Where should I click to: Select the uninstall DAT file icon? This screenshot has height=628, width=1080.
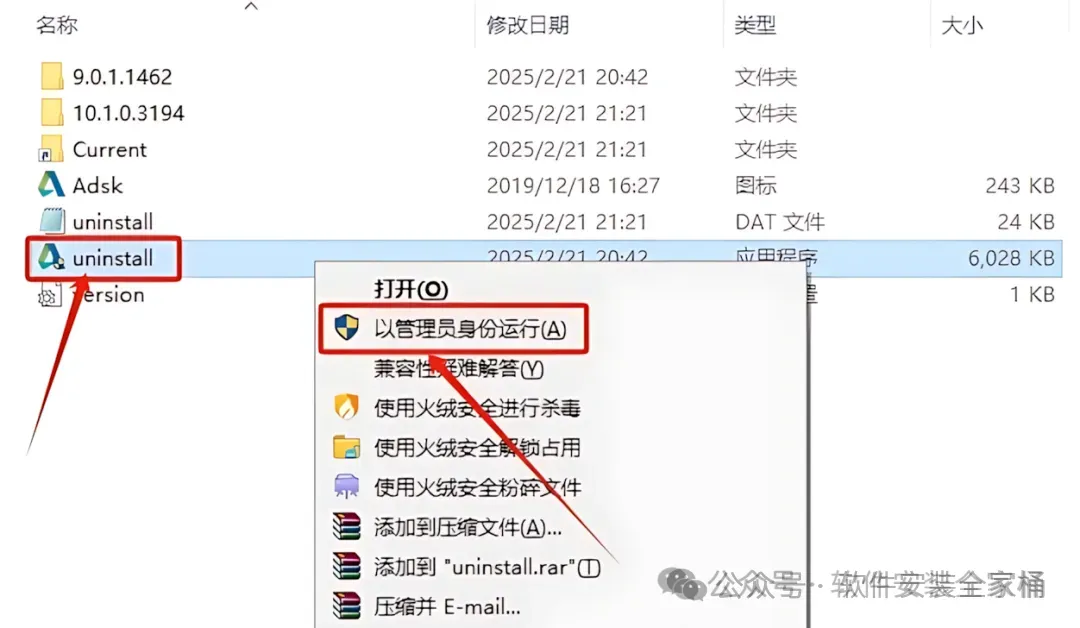52,222
